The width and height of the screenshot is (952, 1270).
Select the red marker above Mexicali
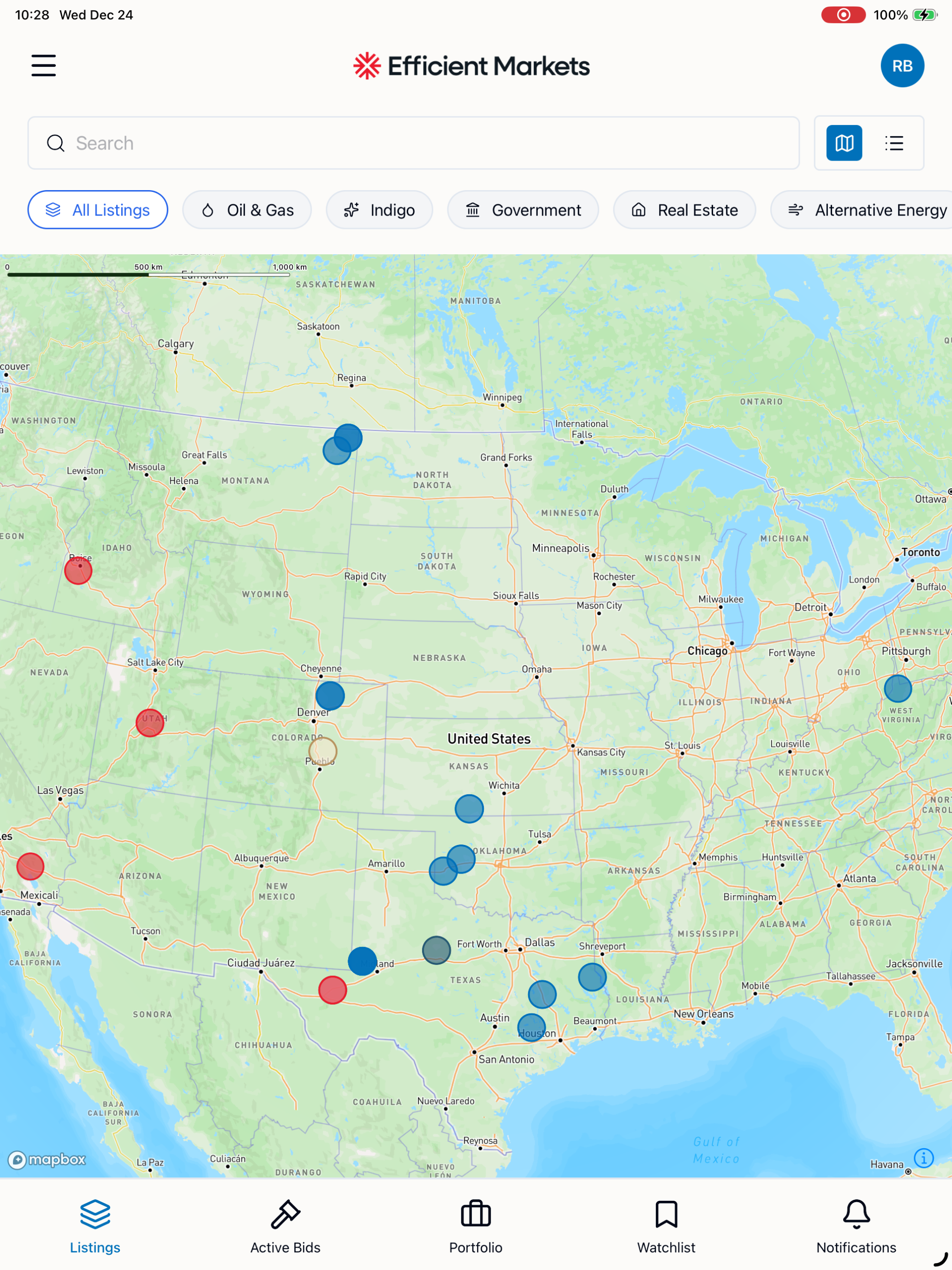point(30,866)
